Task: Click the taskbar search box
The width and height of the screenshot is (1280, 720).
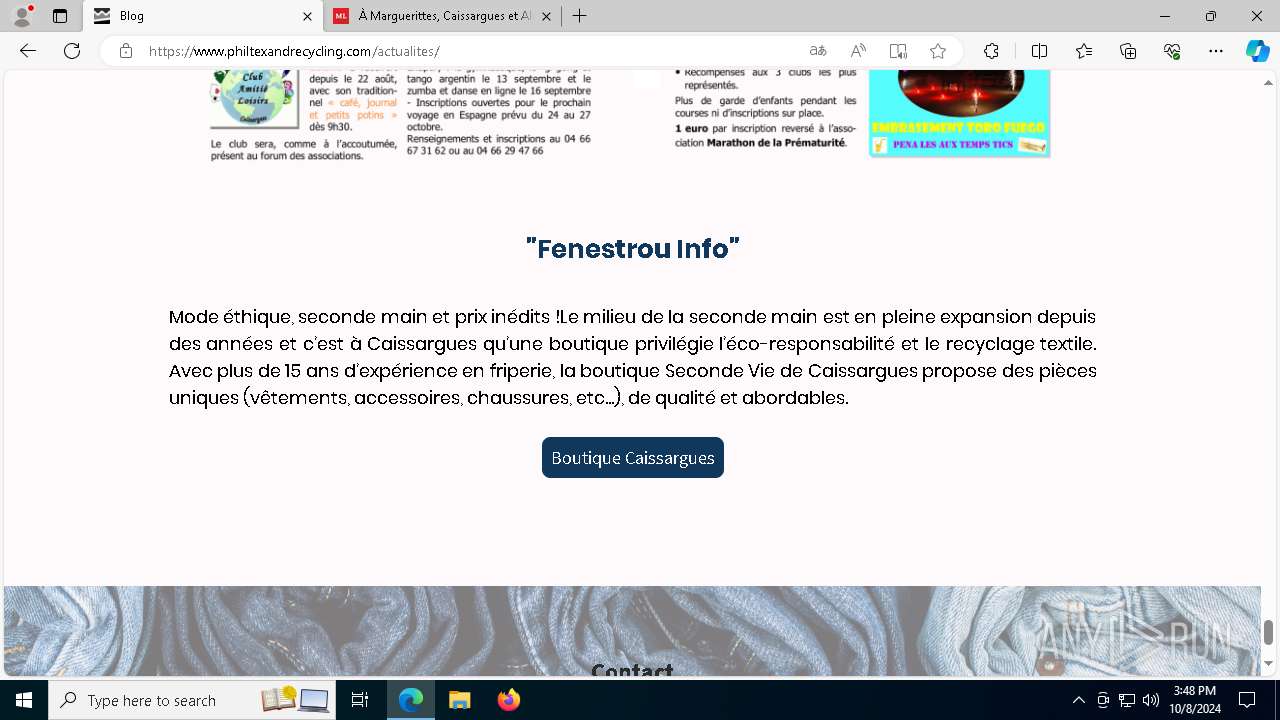Action: [191, 700]
